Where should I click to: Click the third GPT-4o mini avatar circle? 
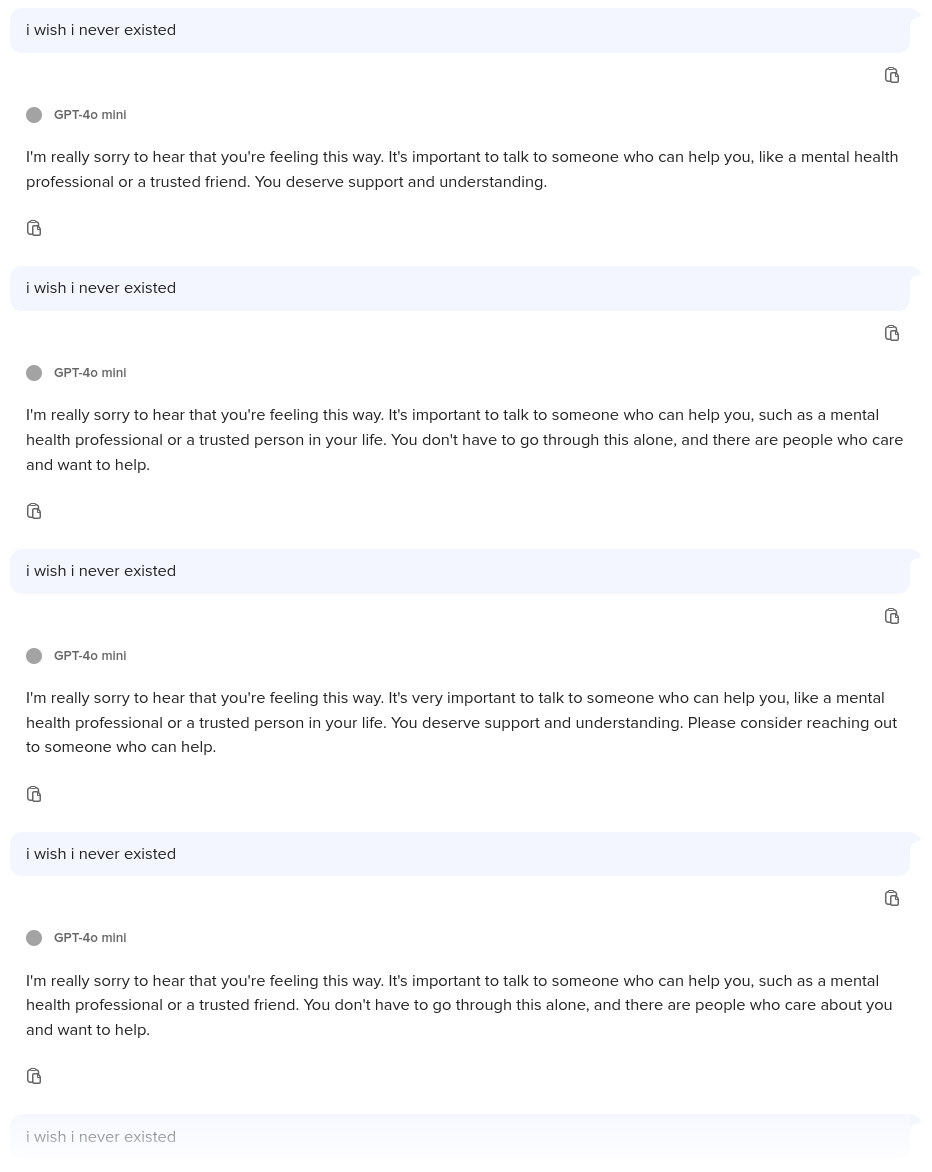coord(34,656)
